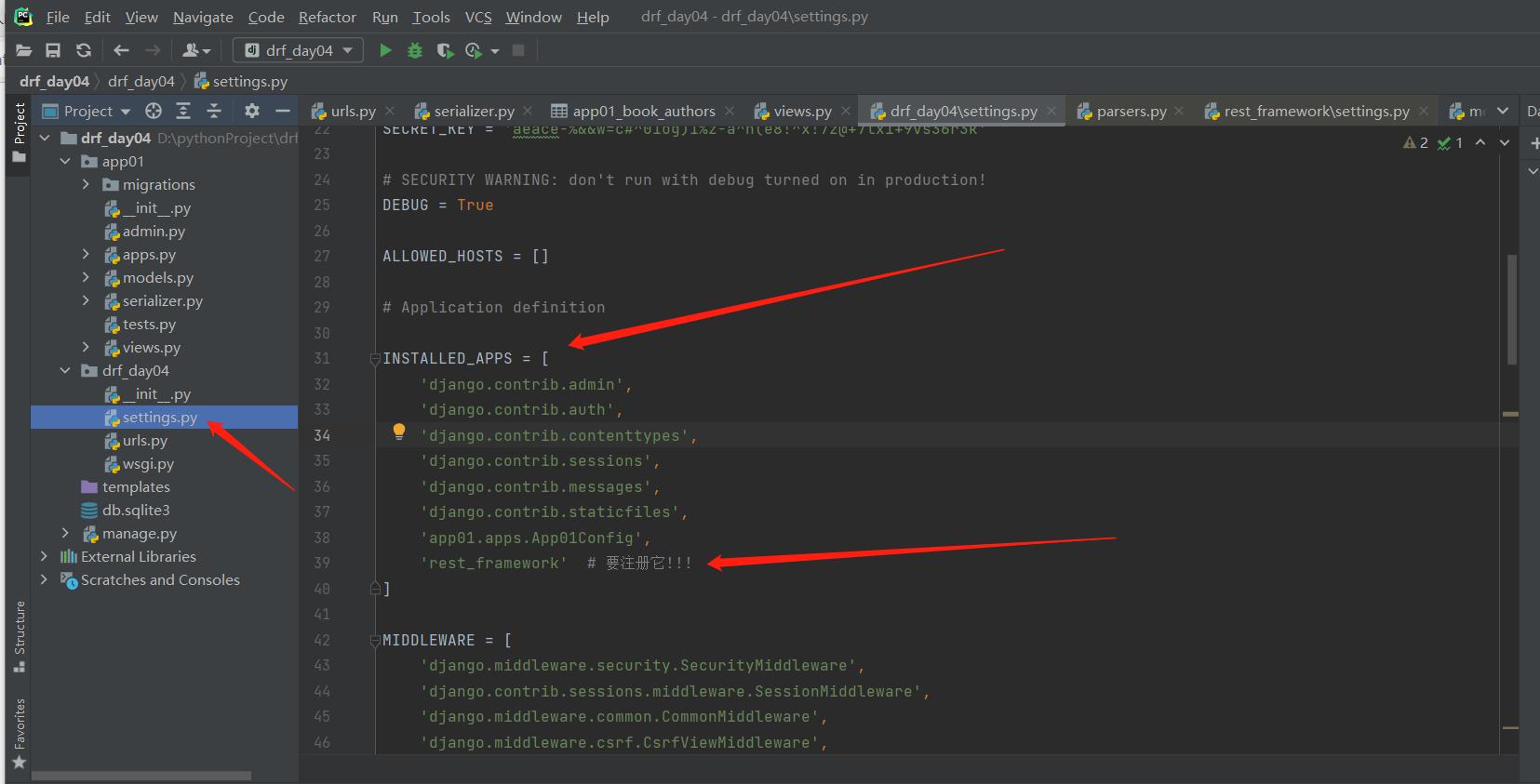Screen dimensions: 1540x784
Task: Open the drf_day04 run configuration dropdown
Action: tap(298, 50)
